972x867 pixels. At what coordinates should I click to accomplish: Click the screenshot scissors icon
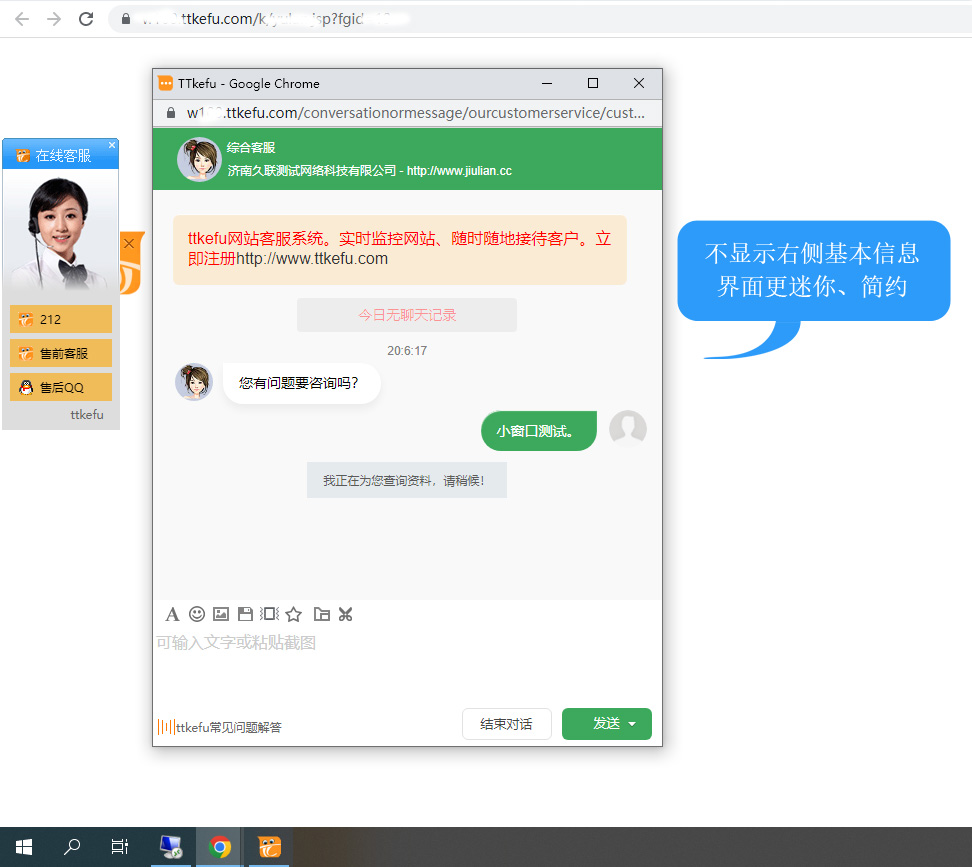point(346,614)
